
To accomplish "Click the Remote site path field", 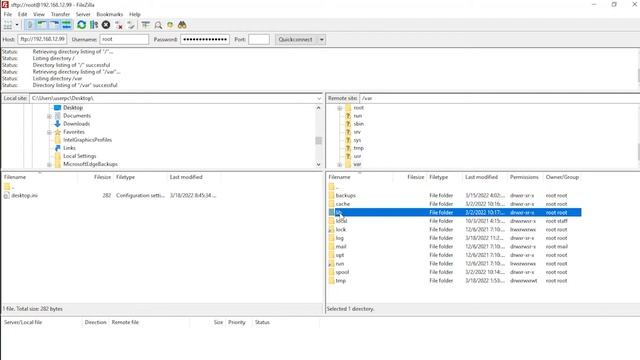I will (x=500, y=98).
